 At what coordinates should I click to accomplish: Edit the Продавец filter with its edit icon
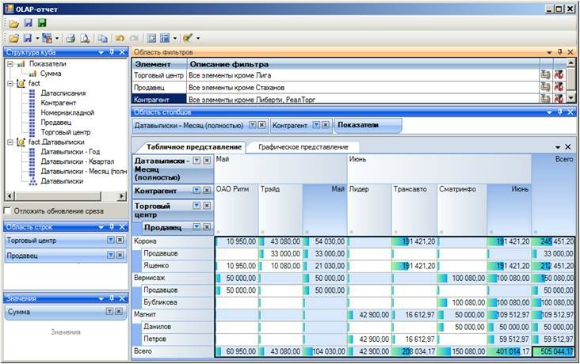point(545,87)
